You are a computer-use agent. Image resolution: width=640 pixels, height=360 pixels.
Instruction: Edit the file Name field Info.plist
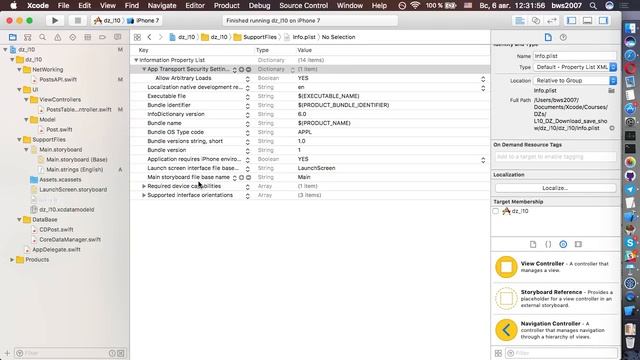(575, 56)
